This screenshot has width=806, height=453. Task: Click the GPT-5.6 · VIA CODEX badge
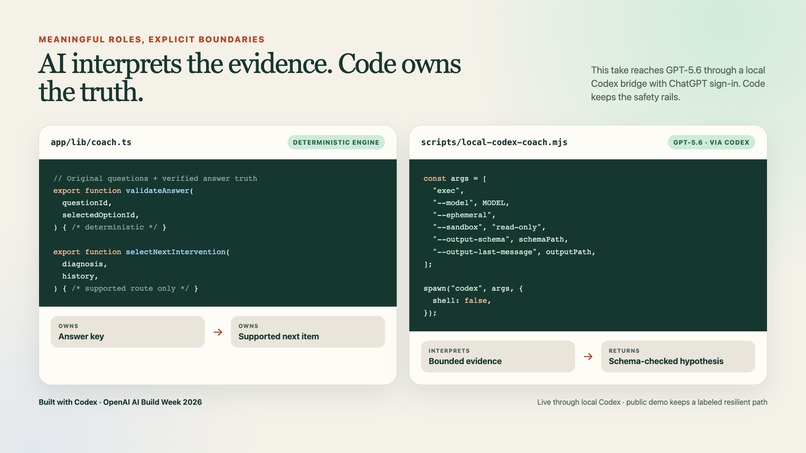[711, 142]
